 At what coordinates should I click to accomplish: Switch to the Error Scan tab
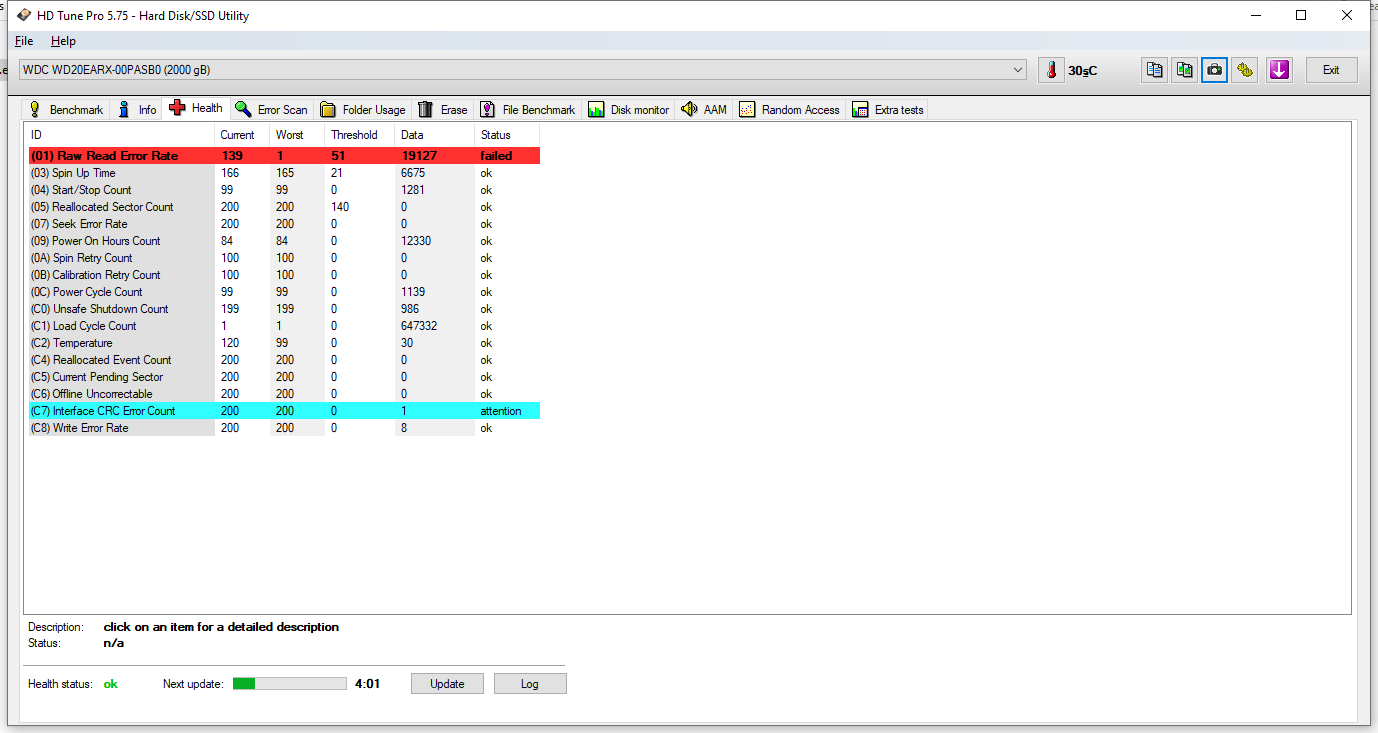pos(271,110)
